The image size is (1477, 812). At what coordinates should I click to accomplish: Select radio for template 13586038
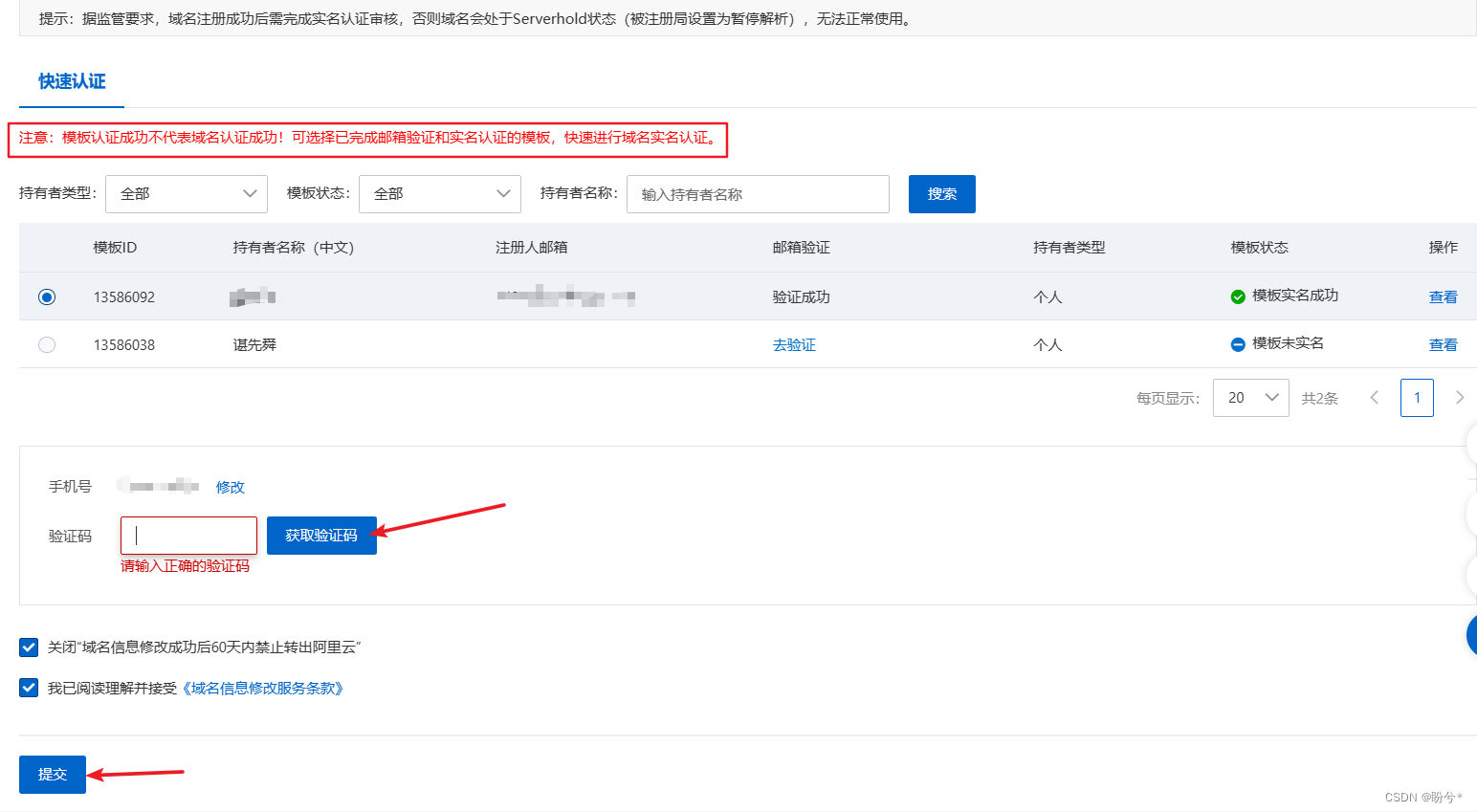point(47,345)
